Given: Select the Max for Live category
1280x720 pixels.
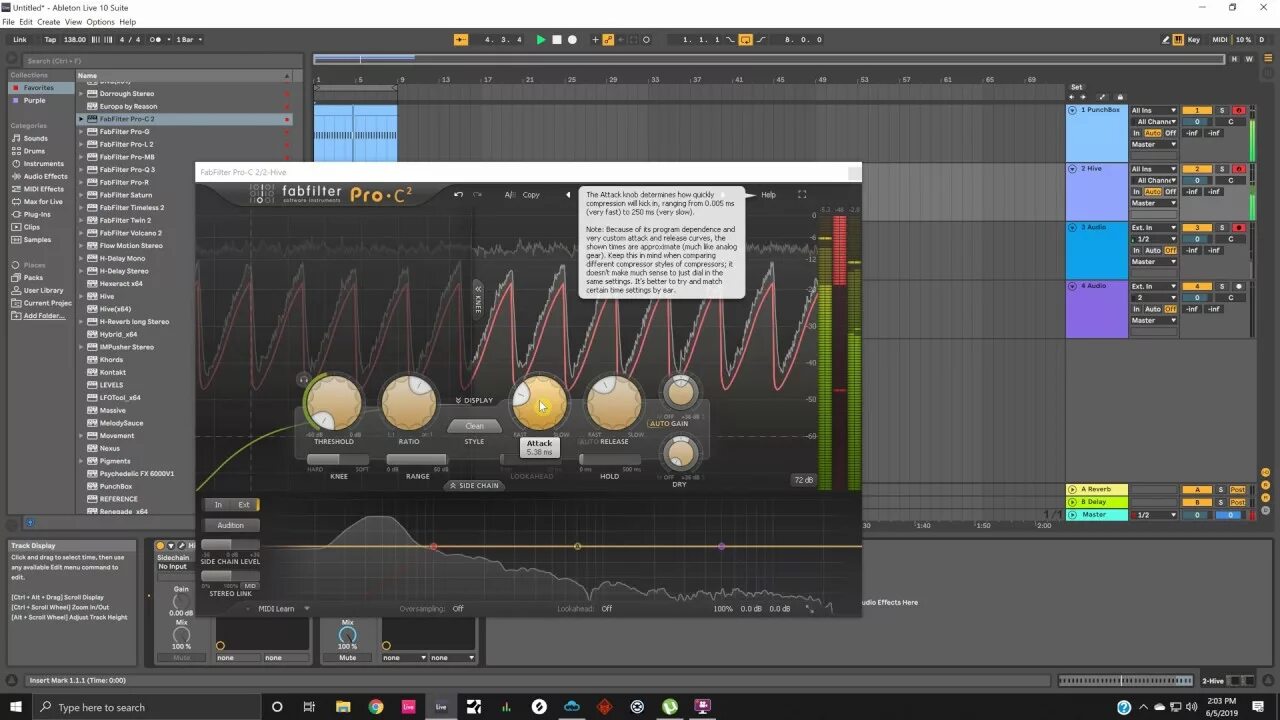Looking at the screenshot, I should coord(43,202).
